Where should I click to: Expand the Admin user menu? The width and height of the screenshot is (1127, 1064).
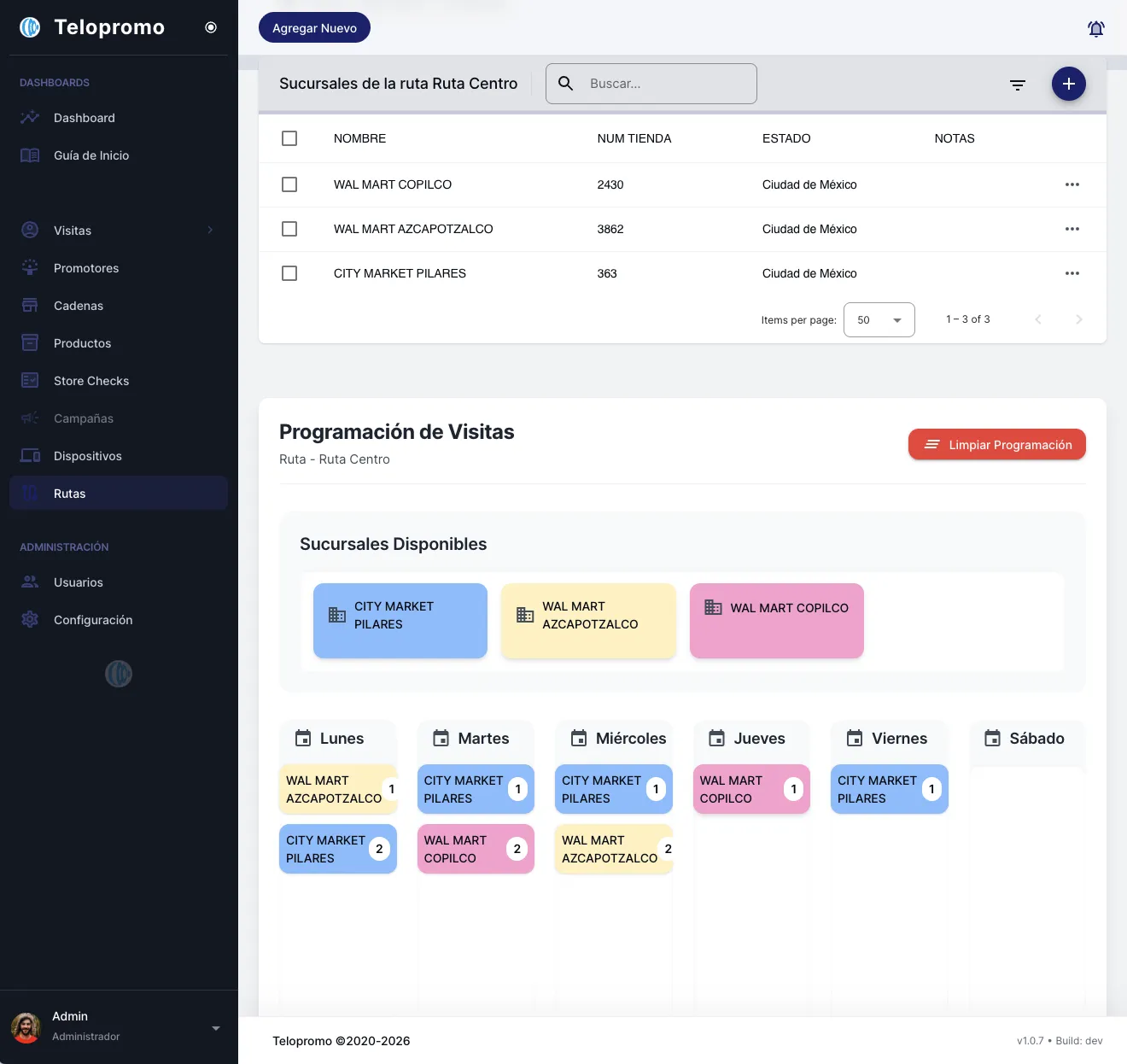coord(215,1028)
